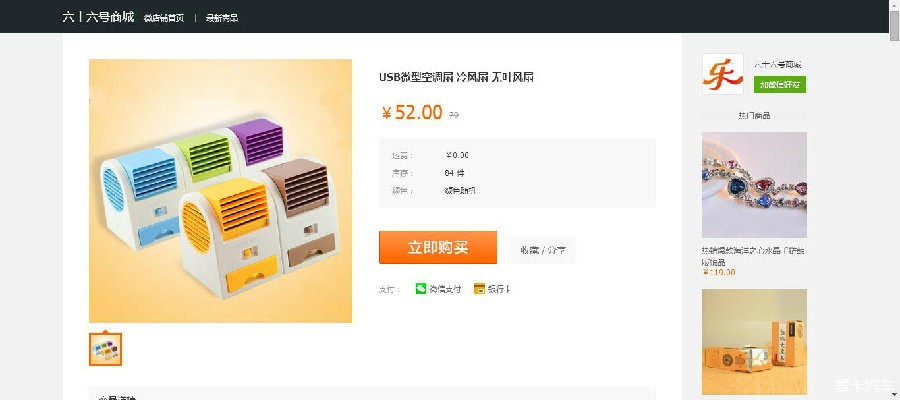Click the green WeChat Pay icon
The height and width of the screenshot is (400, 900).
[x=421, y=289]
